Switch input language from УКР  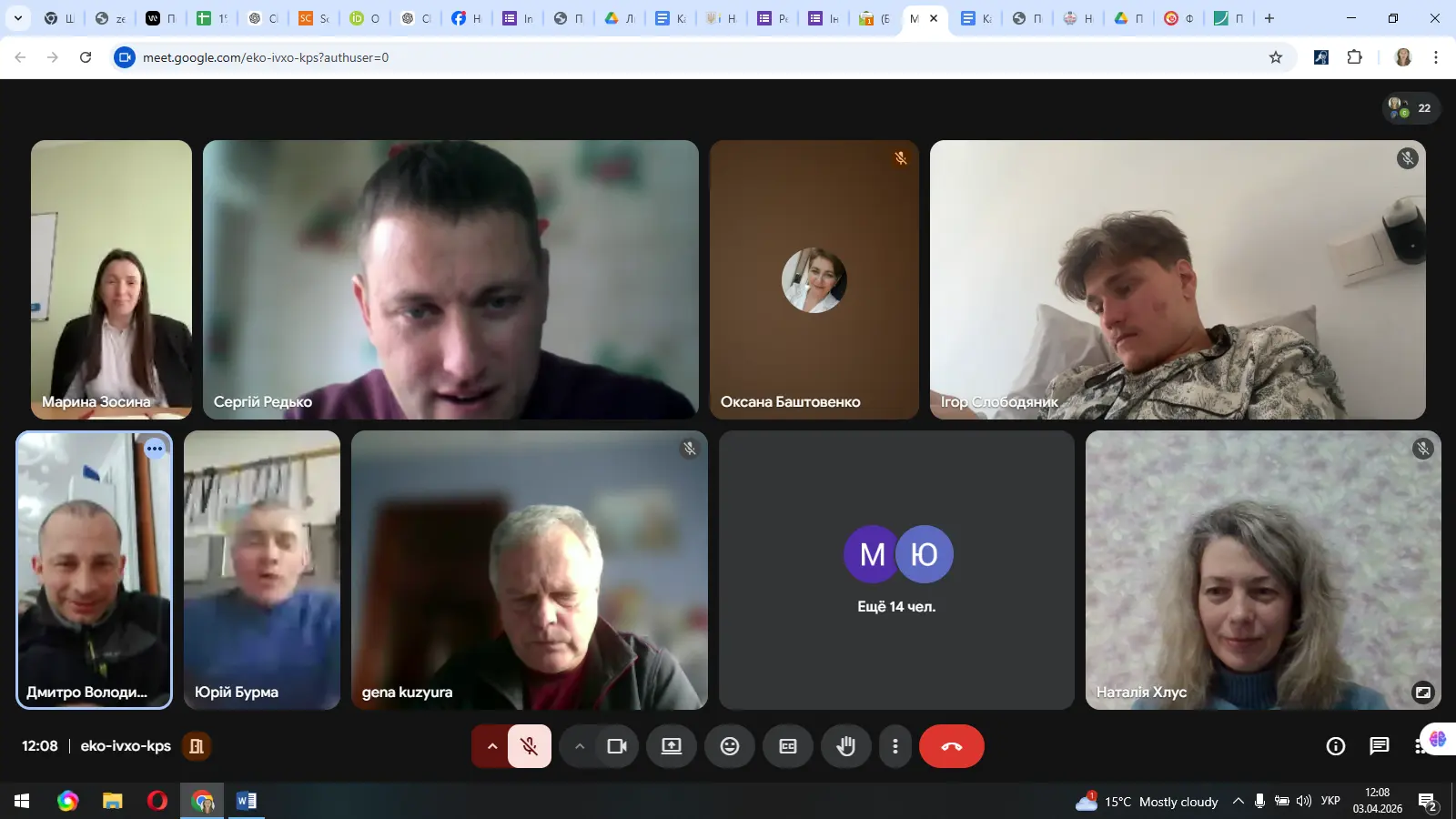point(1330,801)
